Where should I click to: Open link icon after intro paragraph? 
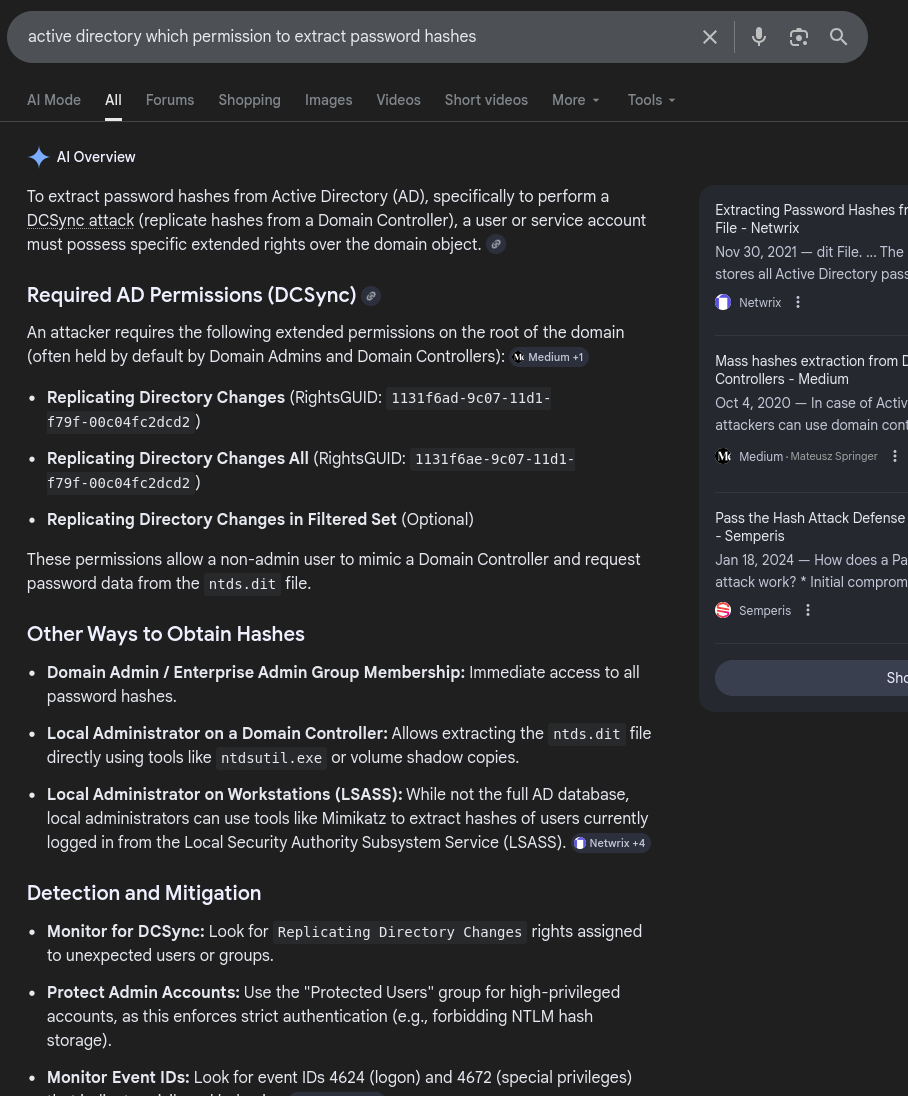[496, 245]
